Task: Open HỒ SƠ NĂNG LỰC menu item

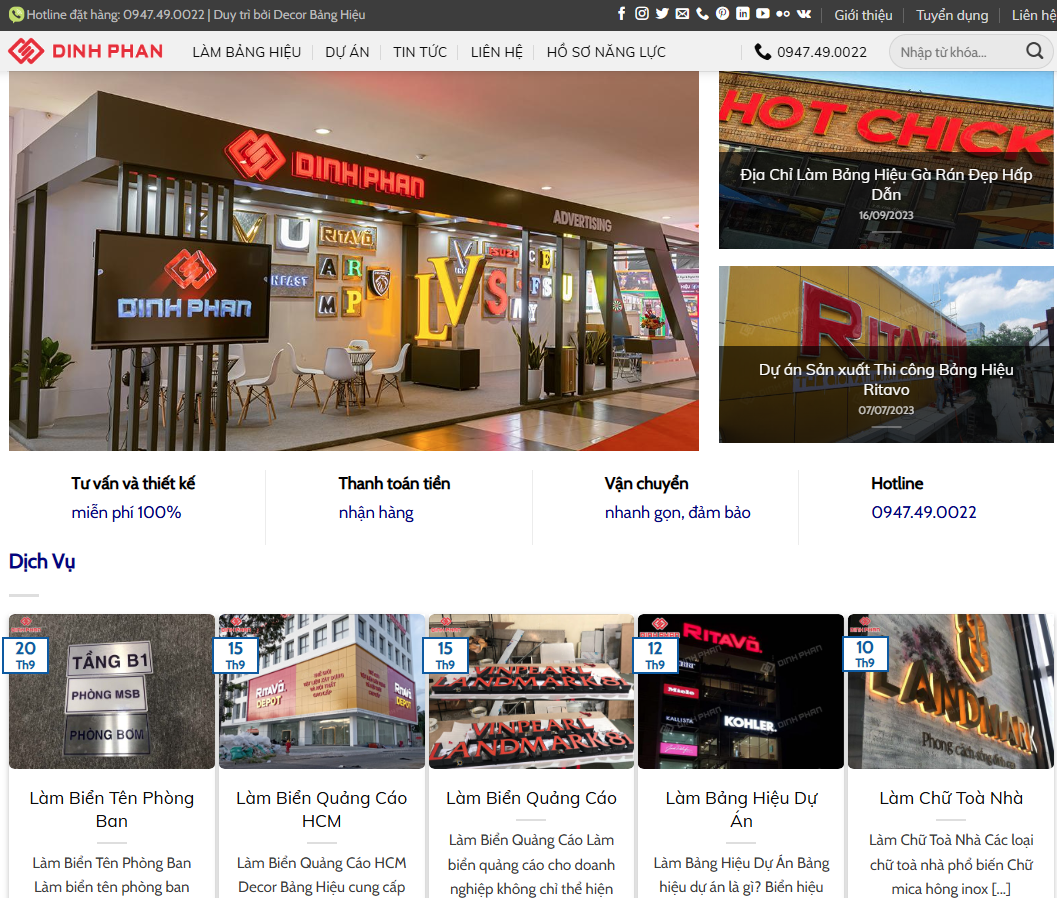Action: 606,52
